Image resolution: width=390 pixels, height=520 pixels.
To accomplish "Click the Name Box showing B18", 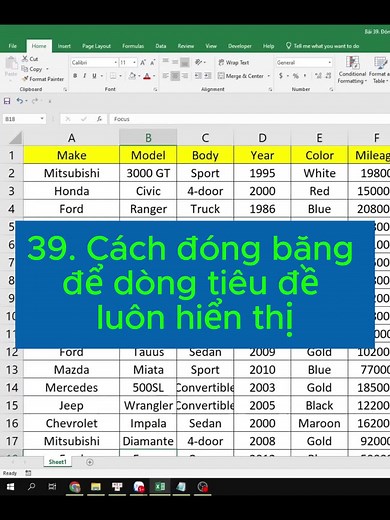I will pos(21,119).
